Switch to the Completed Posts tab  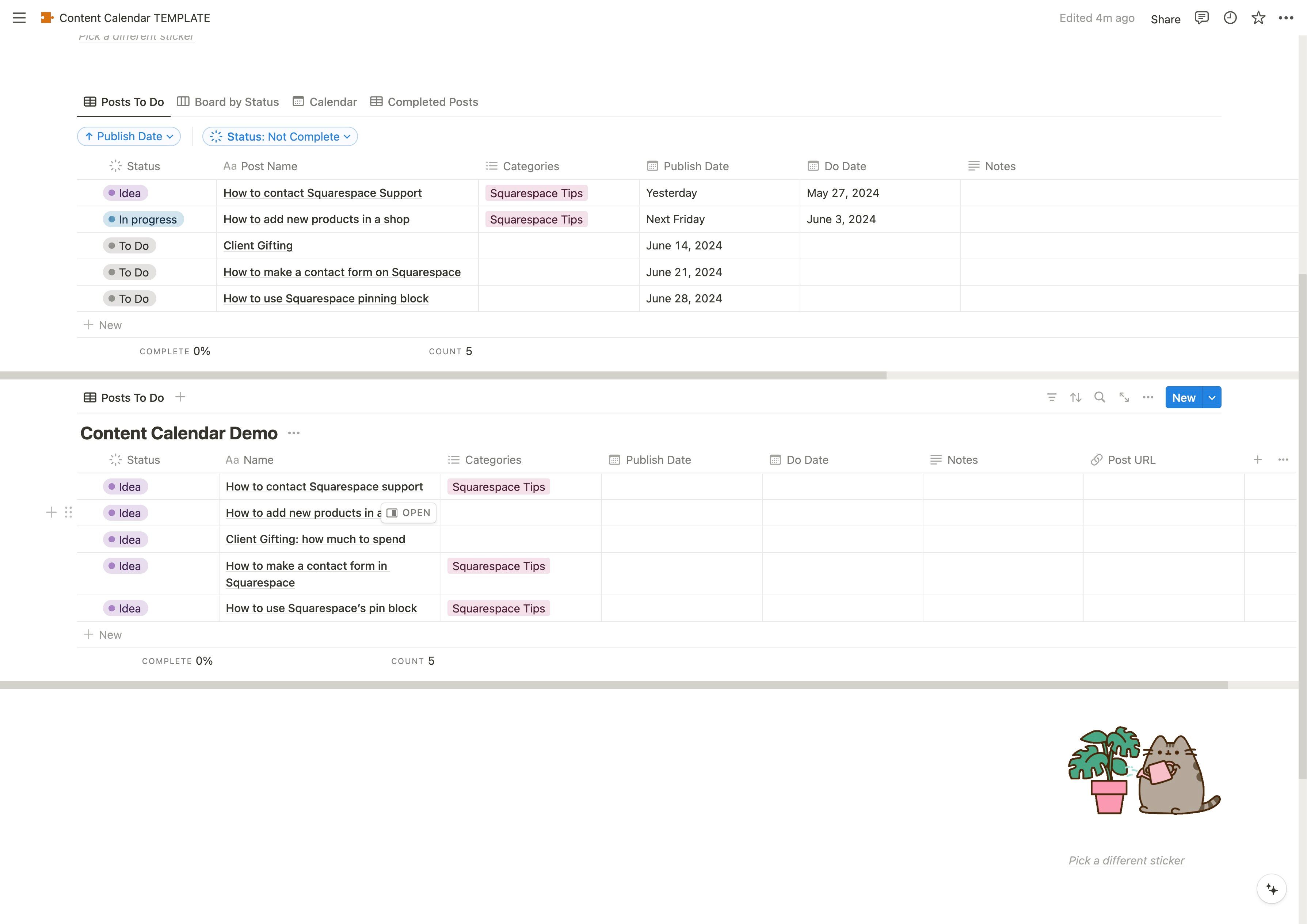(424, 102)
